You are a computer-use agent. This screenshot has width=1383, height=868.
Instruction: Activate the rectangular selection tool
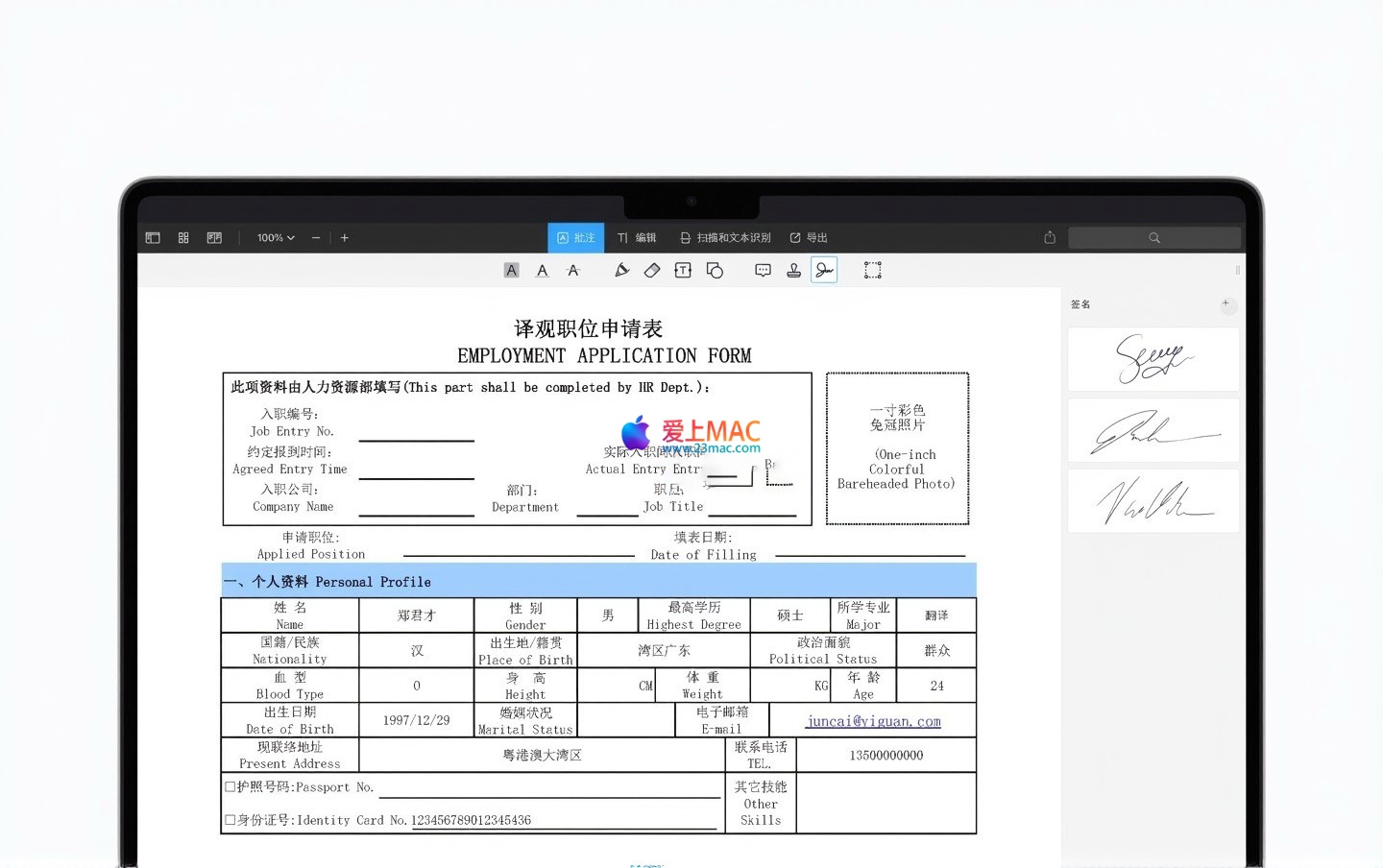click(872, 271)
